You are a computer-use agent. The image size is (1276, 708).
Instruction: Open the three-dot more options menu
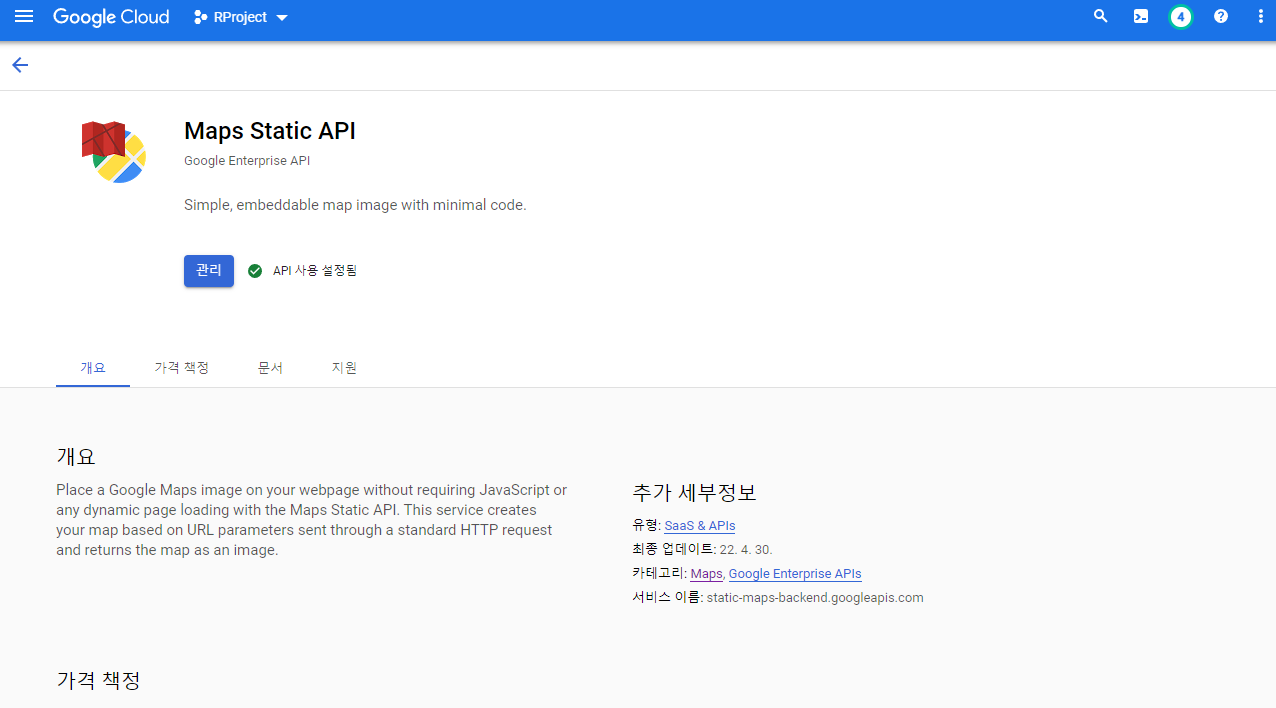point(1261,17)
